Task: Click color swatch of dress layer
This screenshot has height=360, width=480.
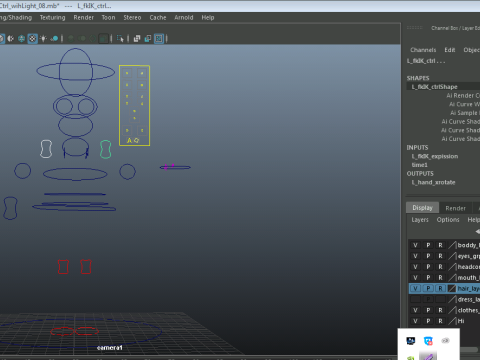Action: [x=452, y=299]
